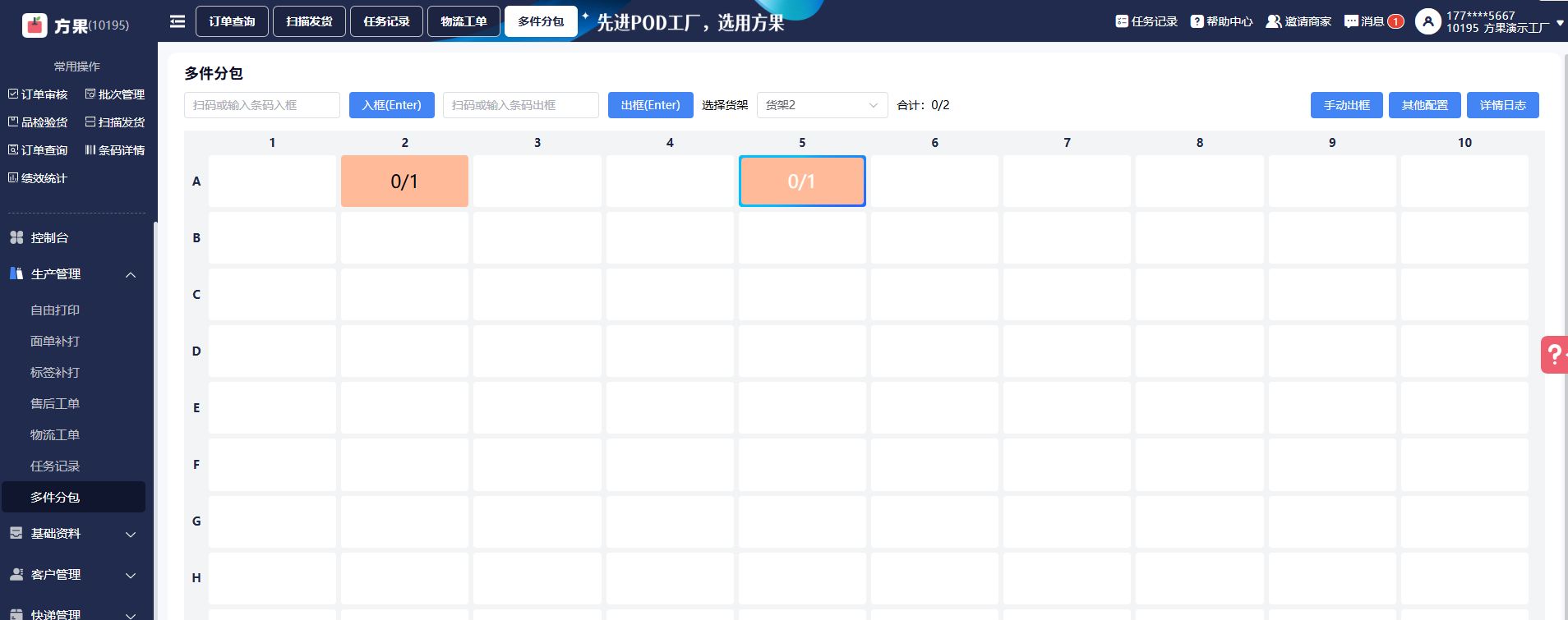Screen dimensions: 1568x620
Task: Collapse the sidebar with the hamburger icon
Action: (x=178, y=21)
